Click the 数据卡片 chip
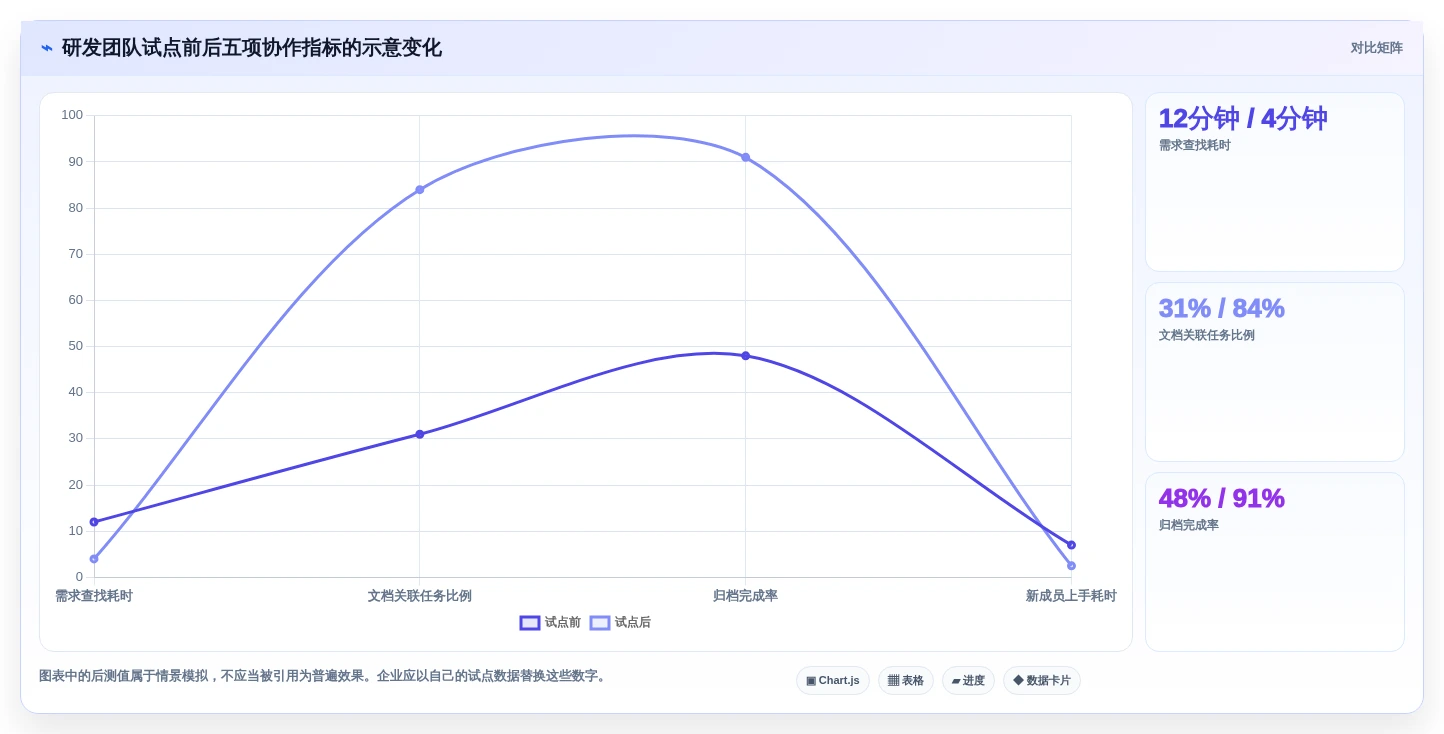1444x734 pixels. (1042, 680)
